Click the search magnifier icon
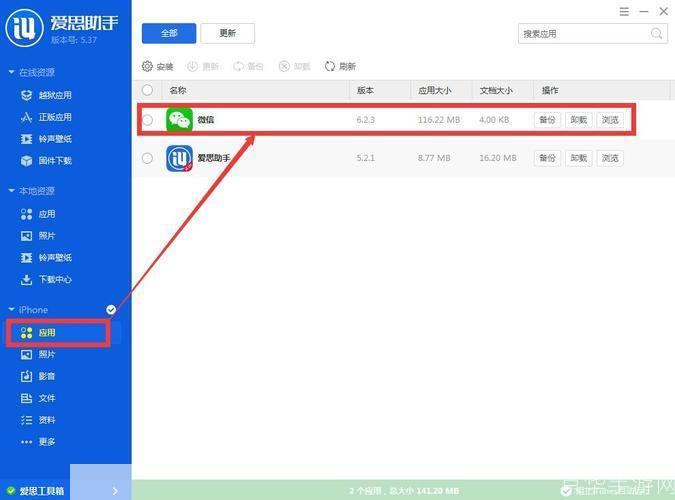 point(656,33)
